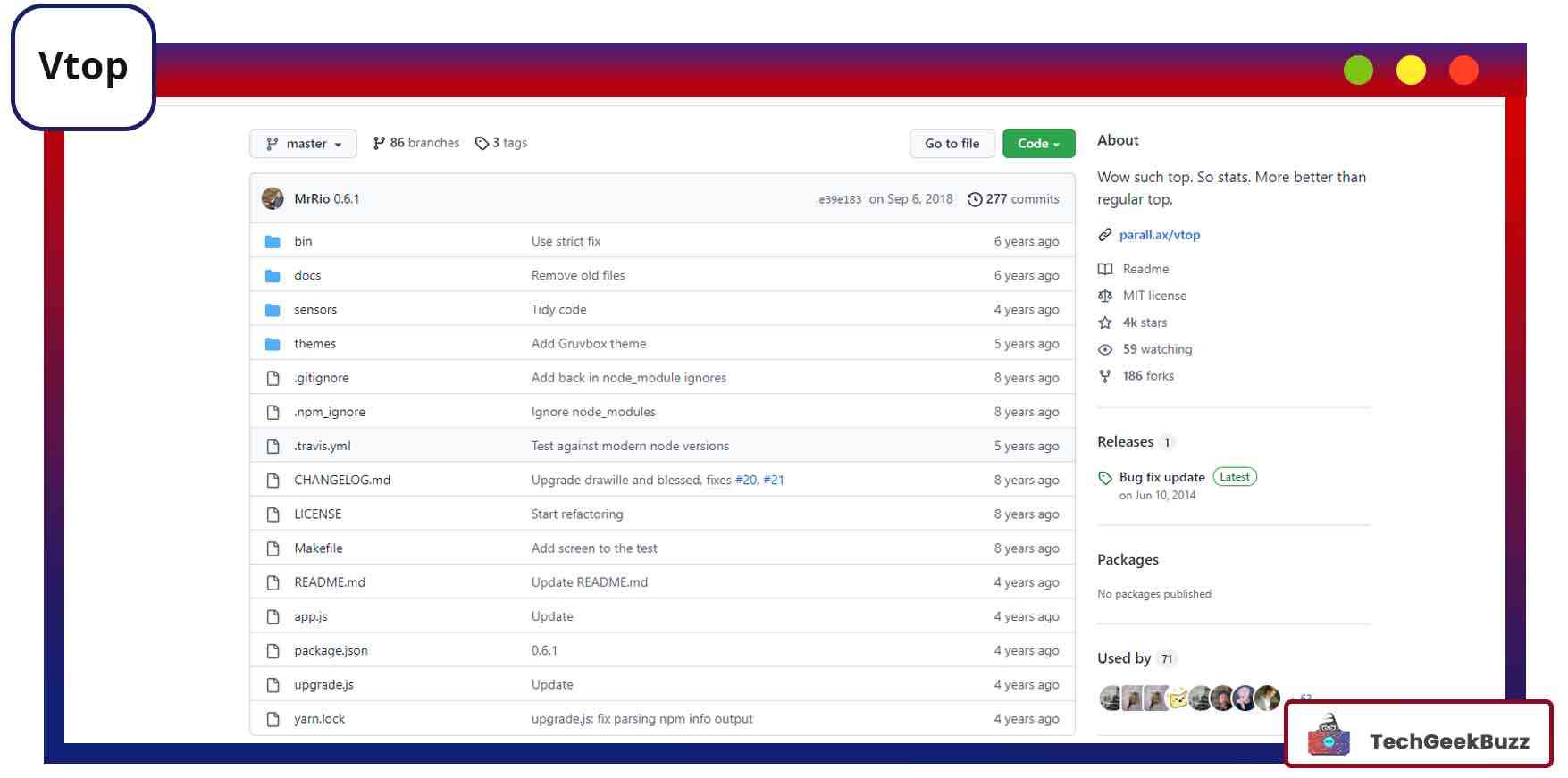Click the star icon beside 4k stars
1568x778 pixels.
click(1105, 322)
